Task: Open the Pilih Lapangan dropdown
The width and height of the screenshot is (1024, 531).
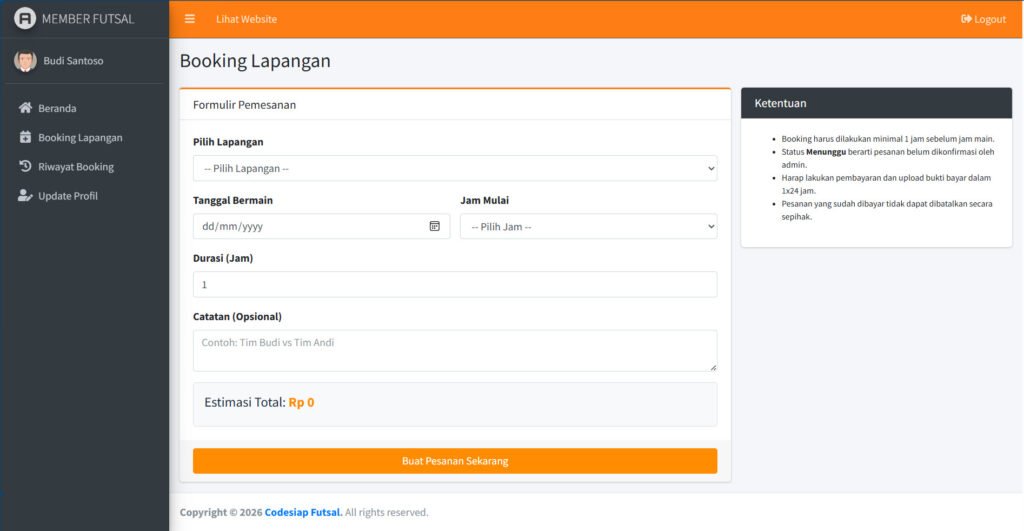Action: point(455,168)
